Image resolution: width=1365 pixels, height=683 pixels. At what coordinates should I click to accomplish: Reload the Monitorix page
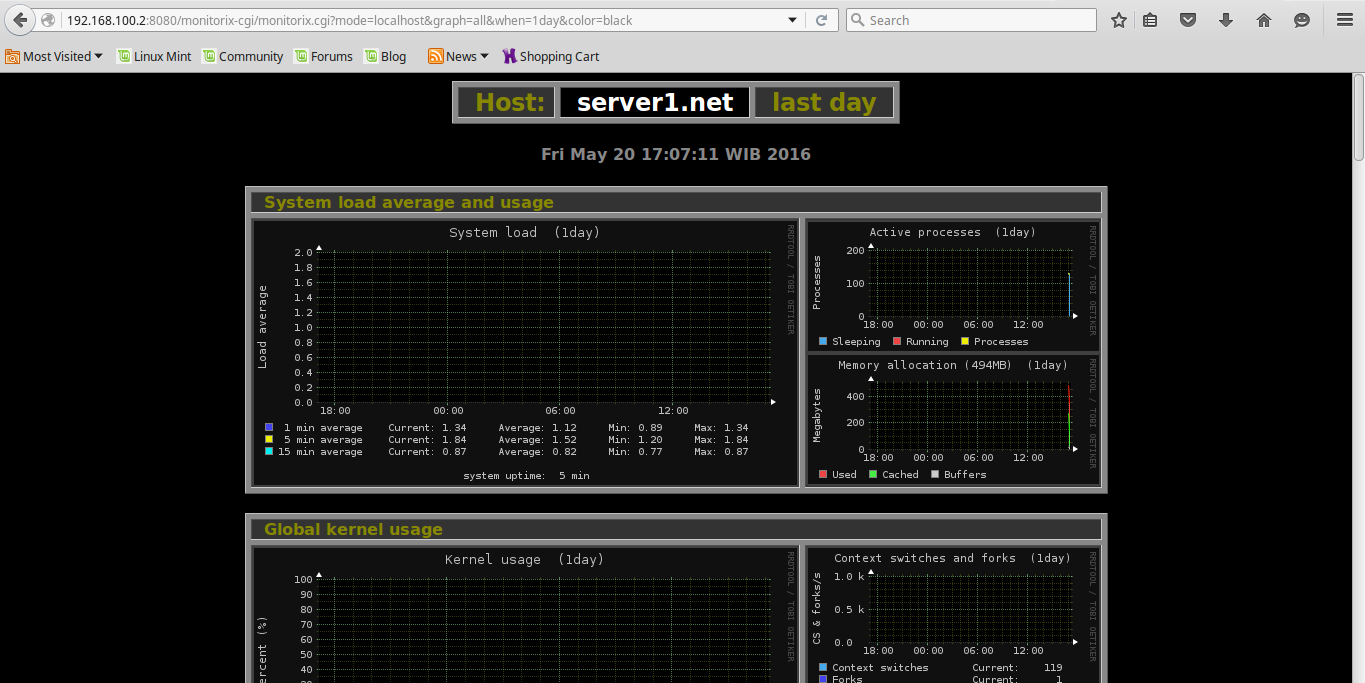click(822, 20)
